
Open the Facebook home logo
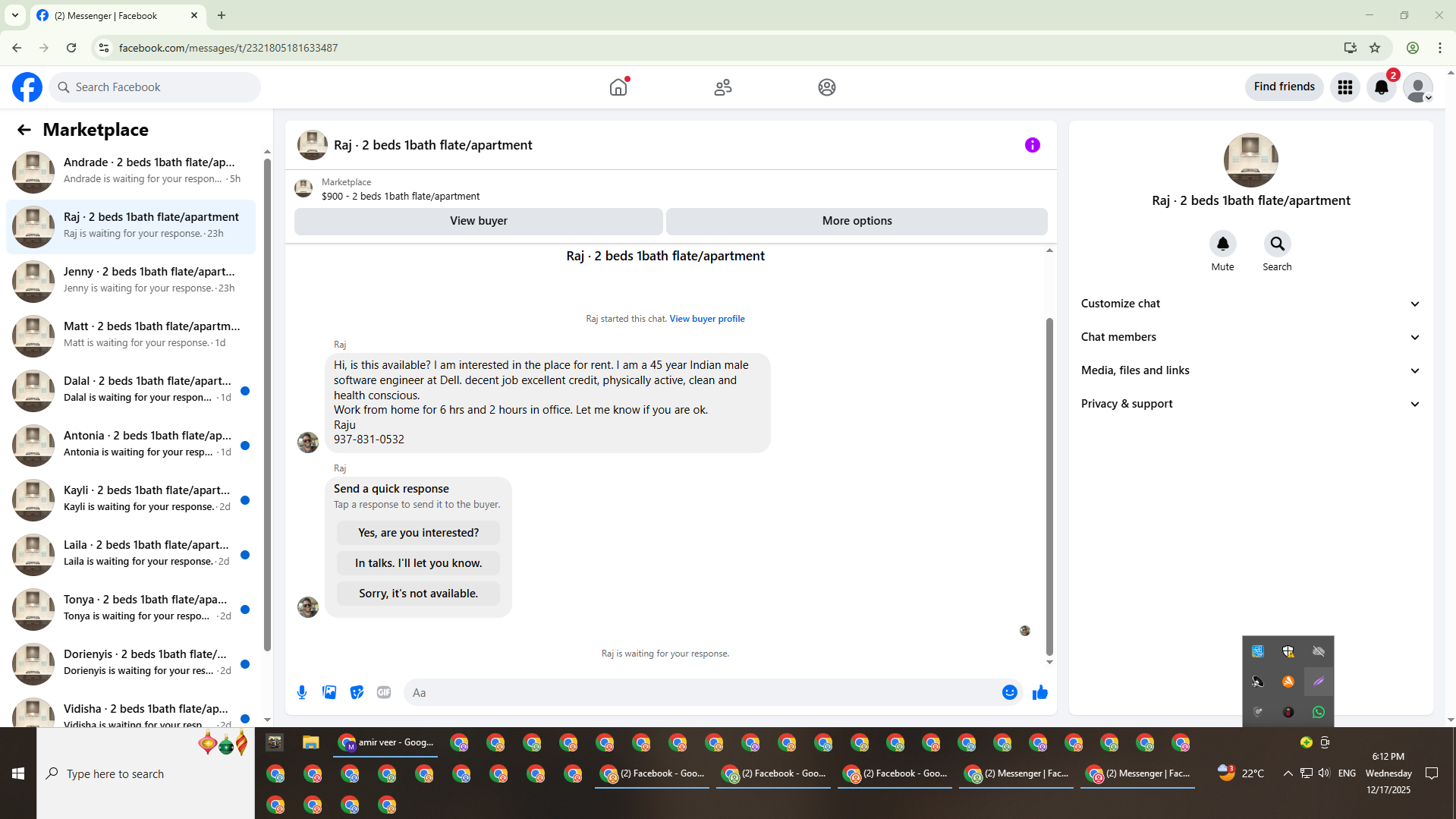[27, 87]
